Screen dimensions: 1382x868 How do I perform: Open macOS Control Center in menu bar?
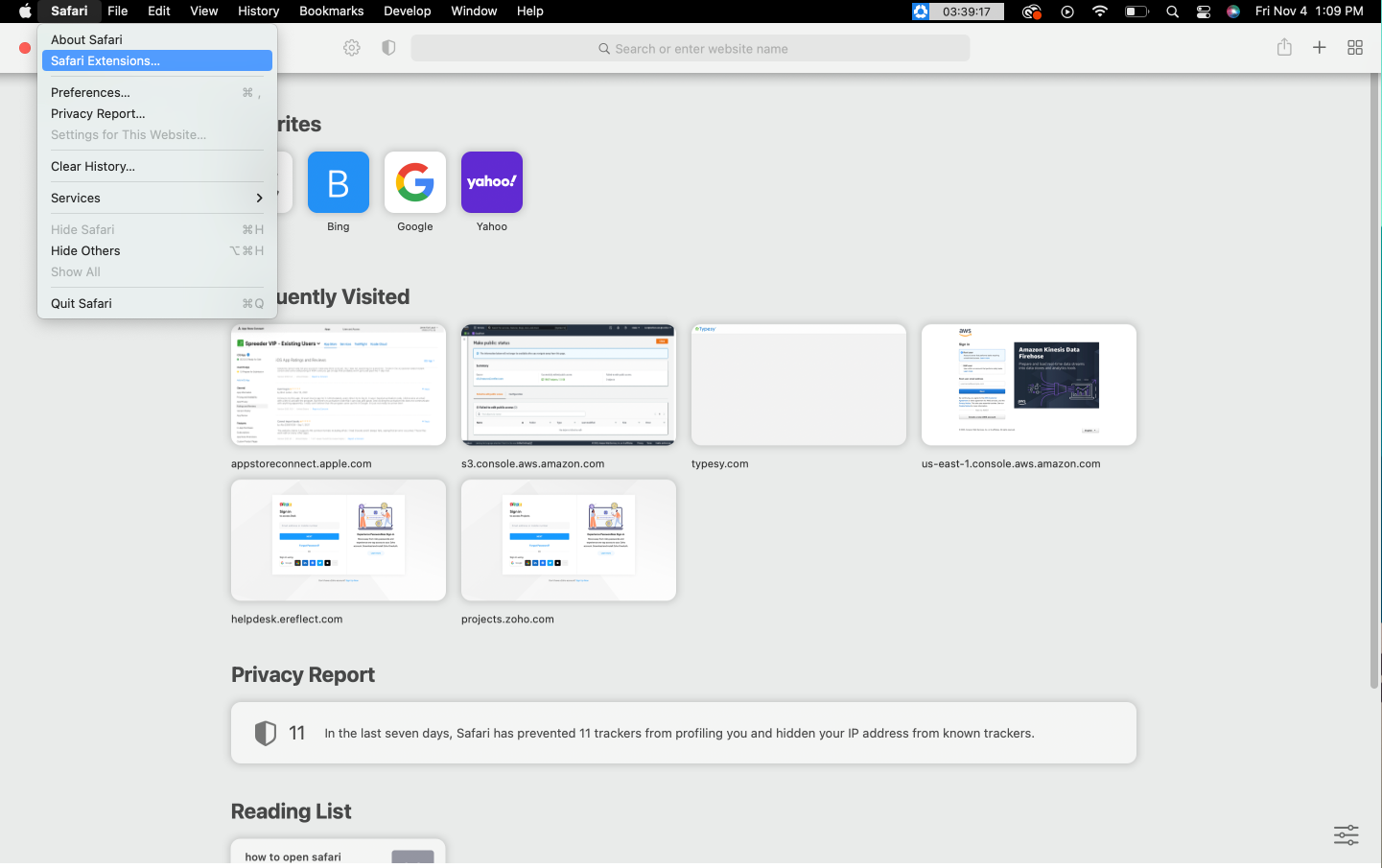1204,12
